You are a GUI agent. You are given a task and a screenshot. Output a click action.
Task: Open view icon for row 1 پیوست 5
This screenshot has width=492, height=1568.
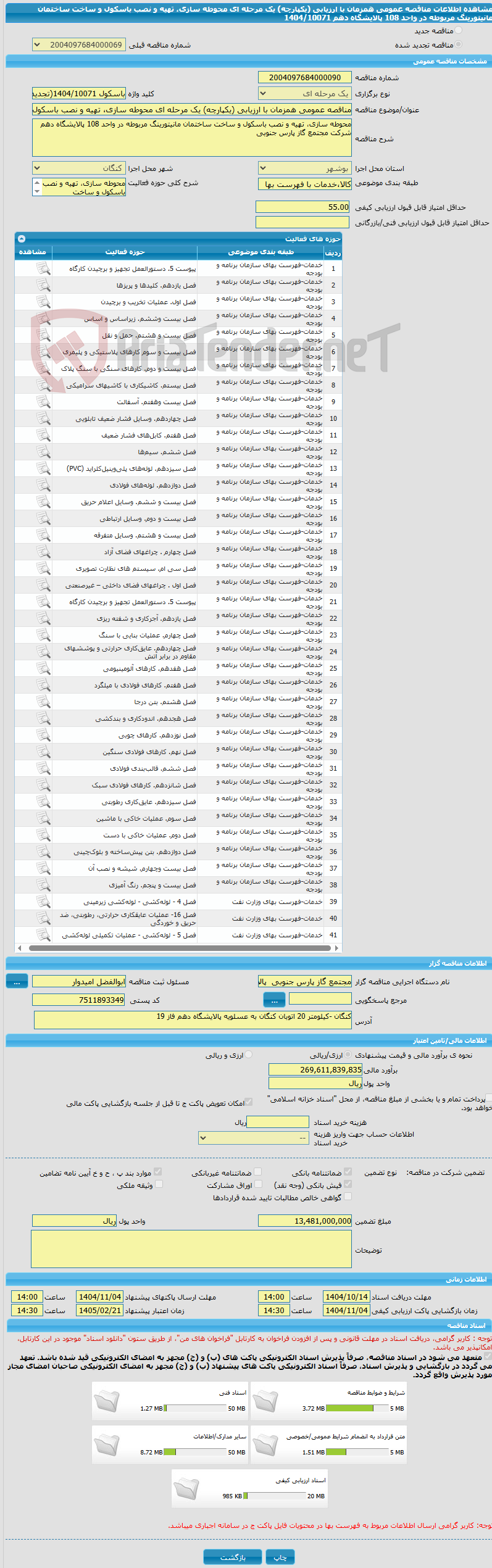tap(43, 268)
